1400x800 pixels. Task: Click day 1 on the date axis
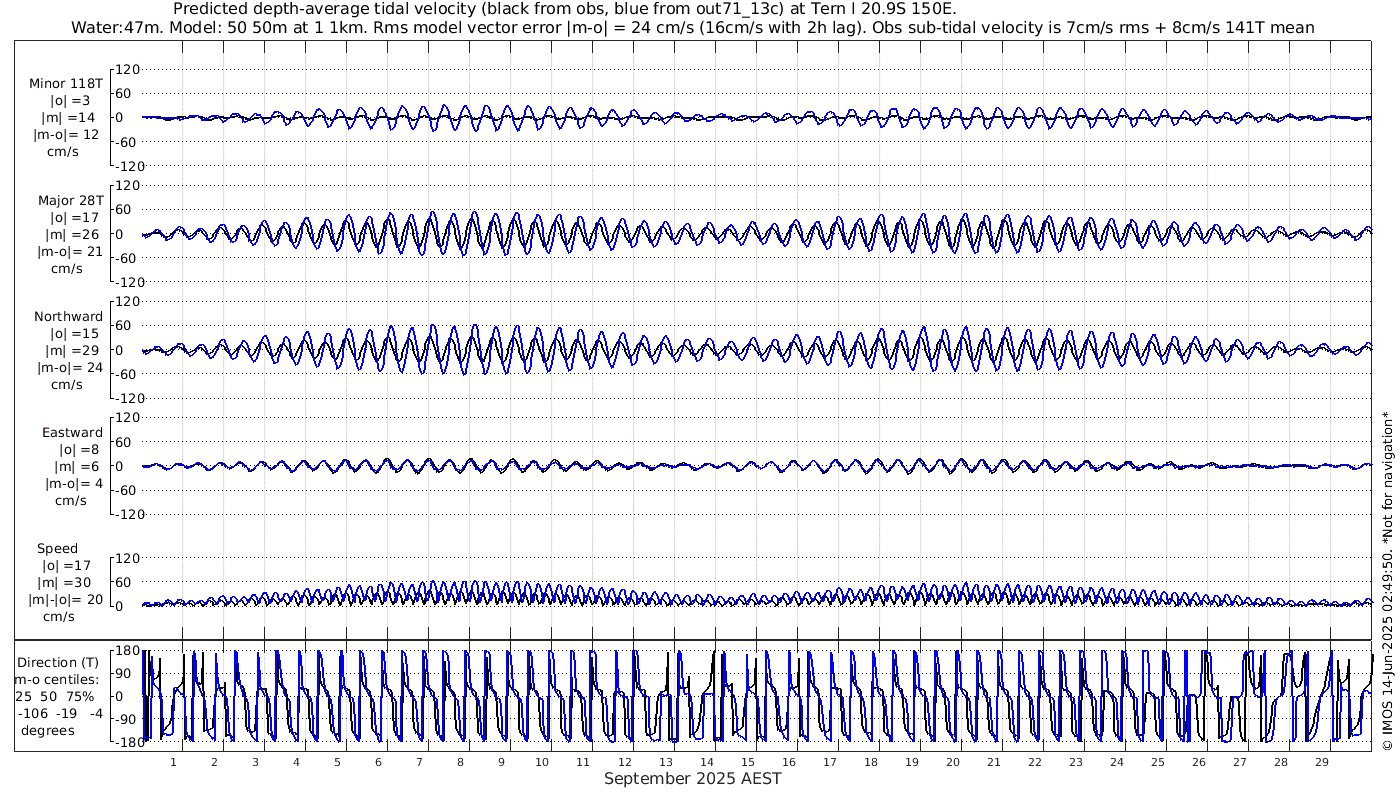point(174,762)
